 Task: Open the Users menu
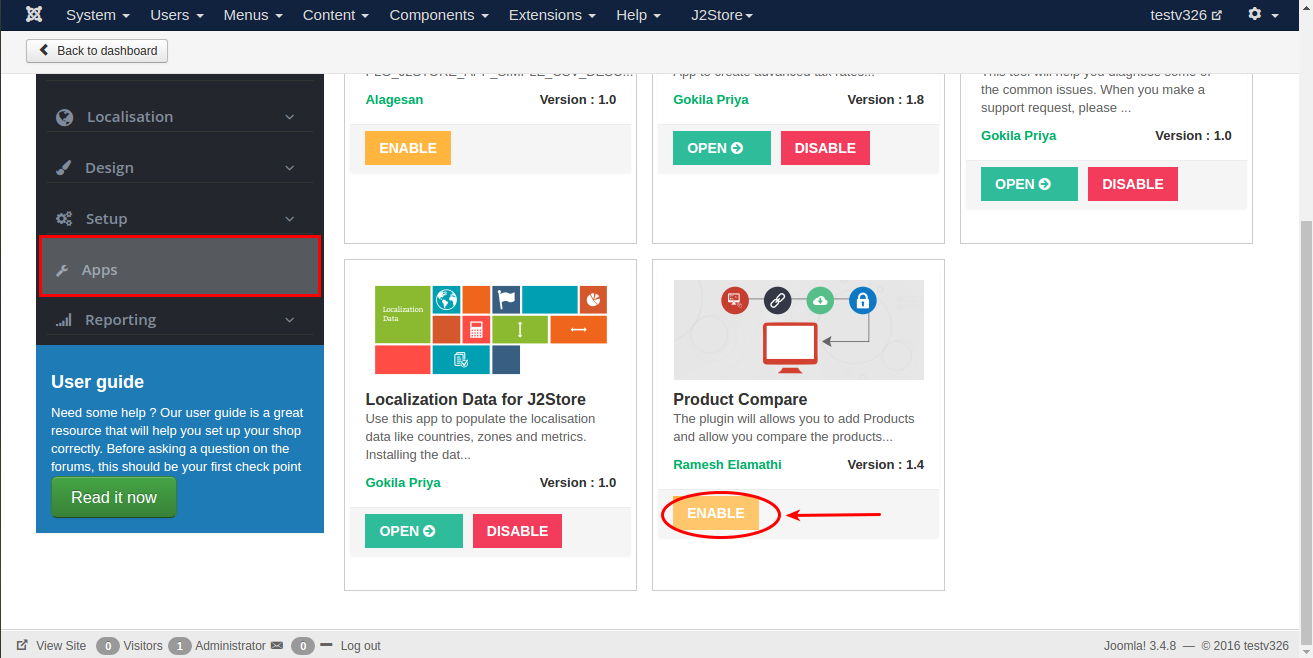click(176, 15)
